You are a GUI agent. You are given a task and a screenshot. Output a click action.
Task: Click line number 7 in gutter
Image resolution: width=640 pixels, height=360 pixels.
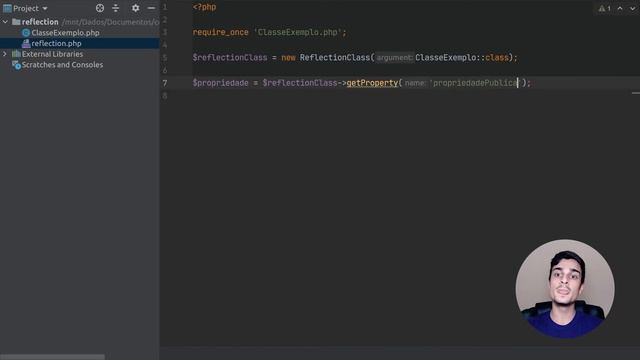click(x=165, y=83)
